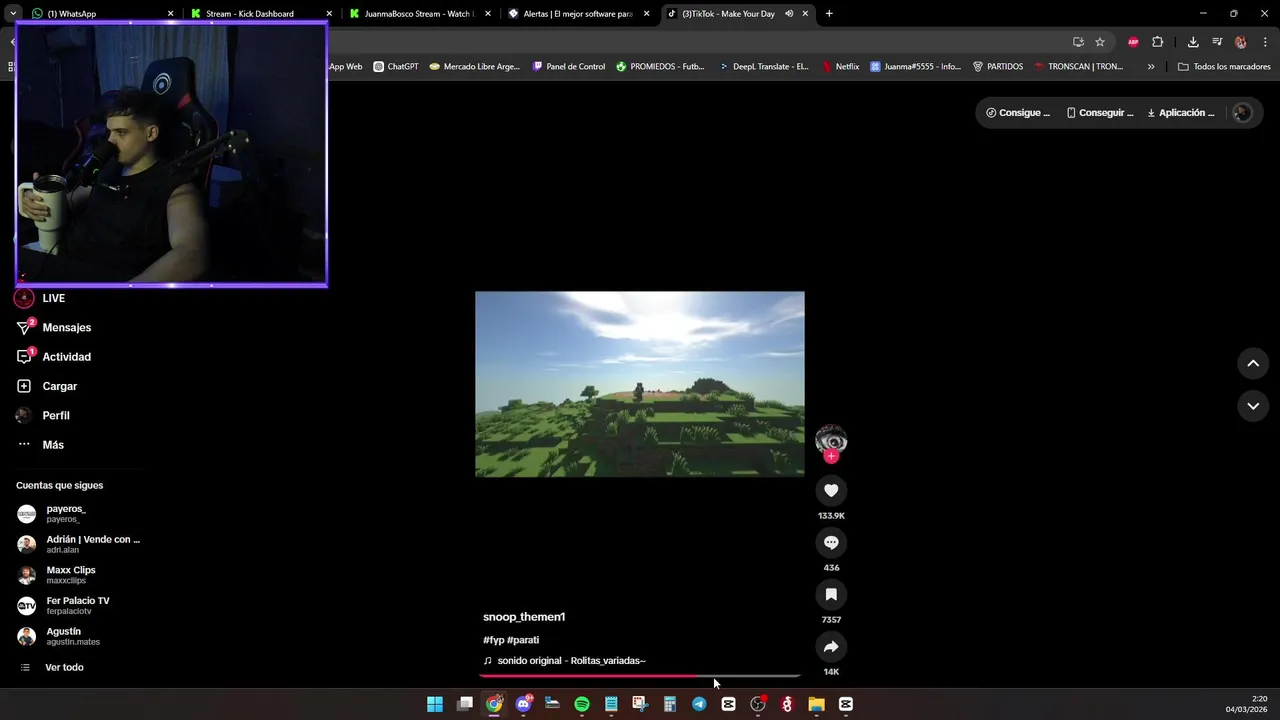Bookmark this page with the star icon
The height and width of the screenshot is (720, 1280).
click(x=1100, y=42)
